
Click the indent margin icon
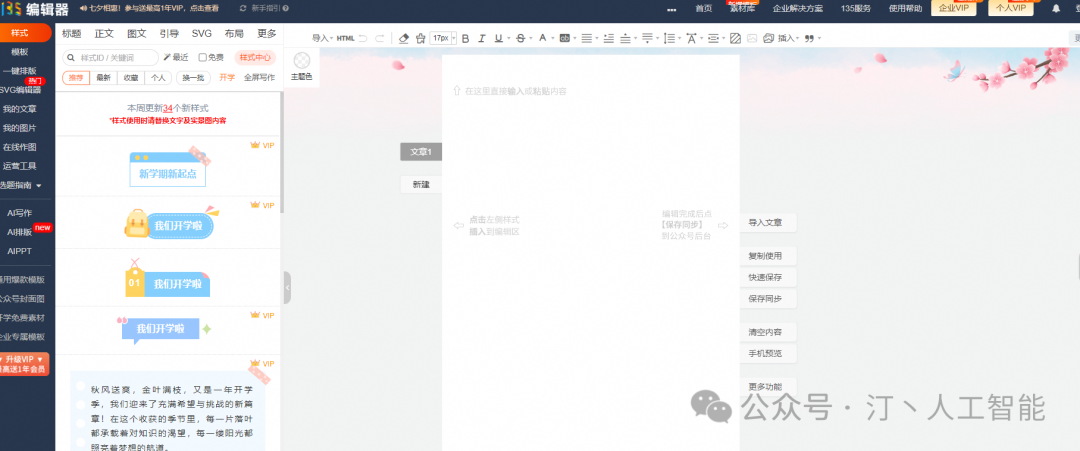click(712, 39)
